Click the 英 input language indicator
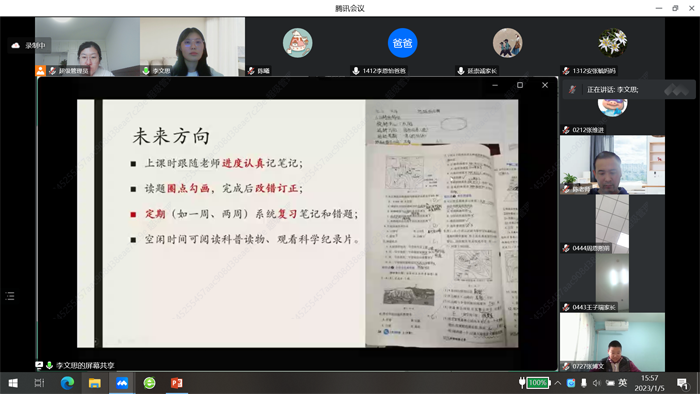Viewport: 700px width, 394px height. [x=623, y=382]
